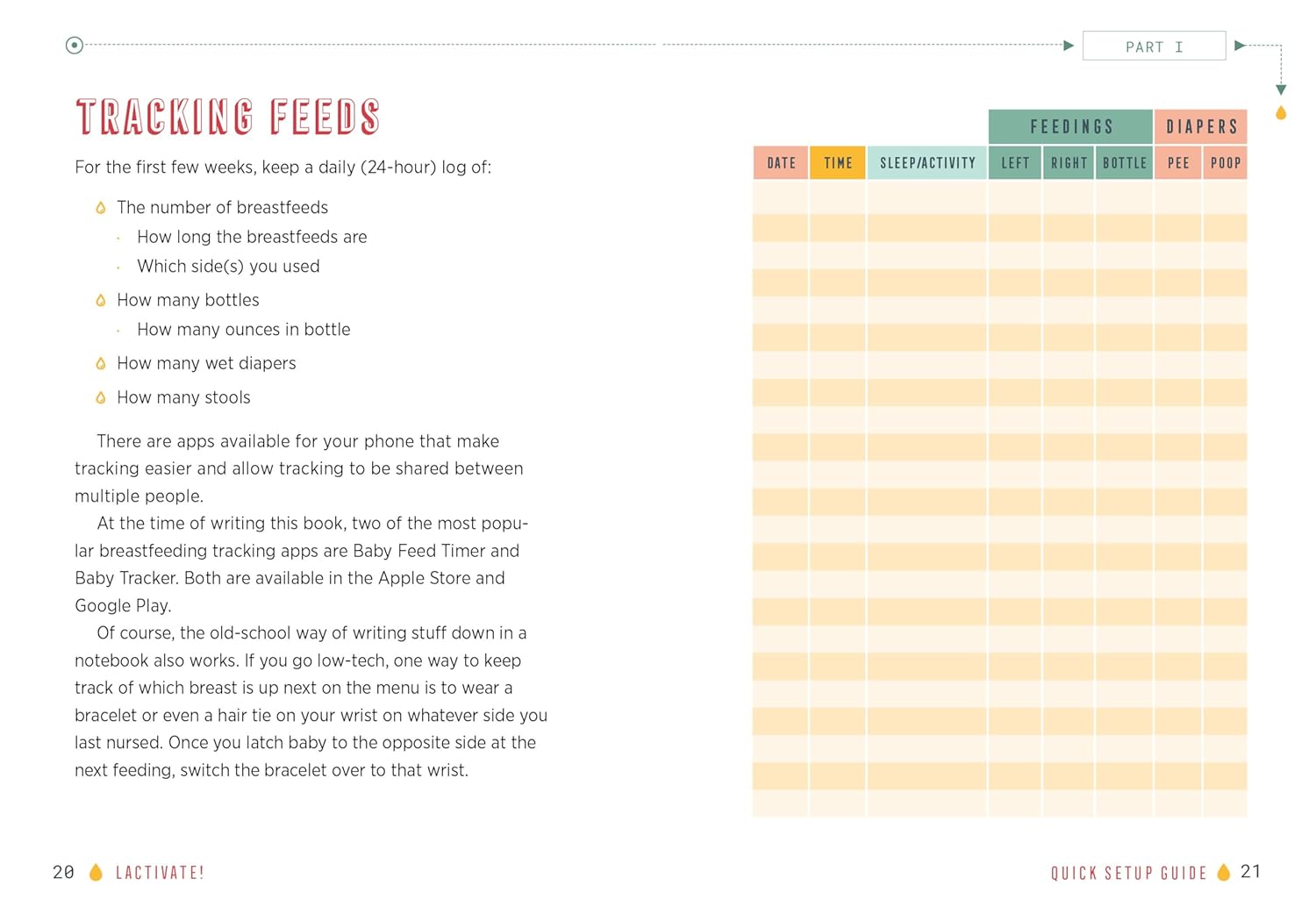
Task: Select the DIAPERS table header
Action: coord(1201,127)
